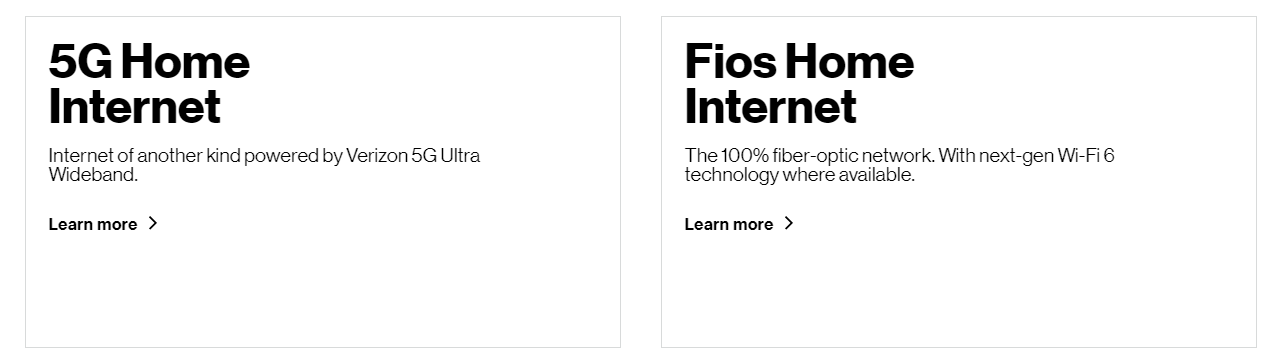
Task: Click "Verizon 5G Ultra" phrase in description
Action: tap(413, 156)
